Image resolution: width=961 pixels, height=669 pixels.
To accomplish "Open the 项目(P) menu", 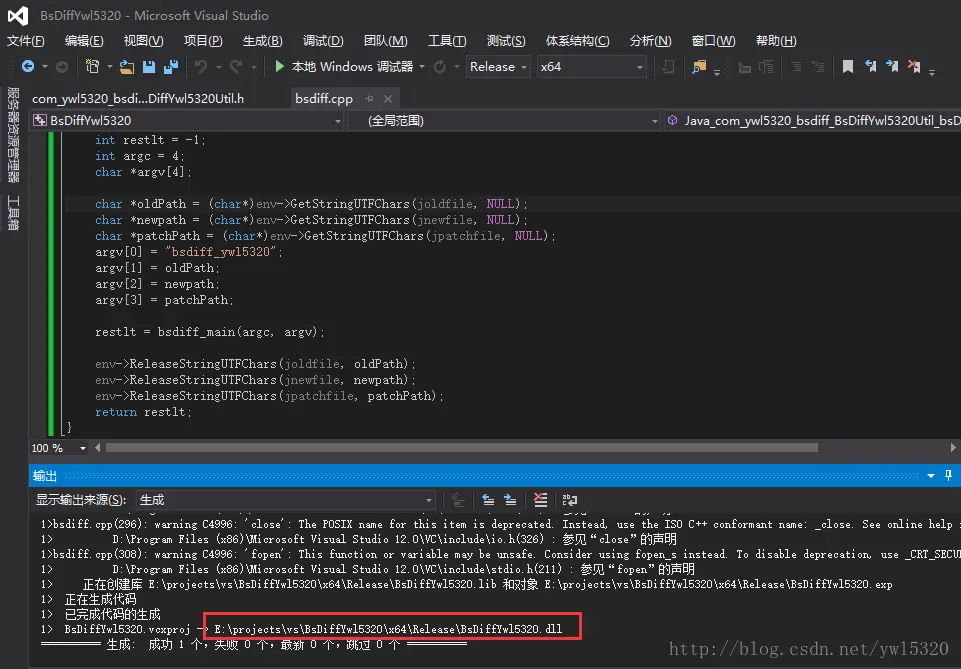I will 203,41.
